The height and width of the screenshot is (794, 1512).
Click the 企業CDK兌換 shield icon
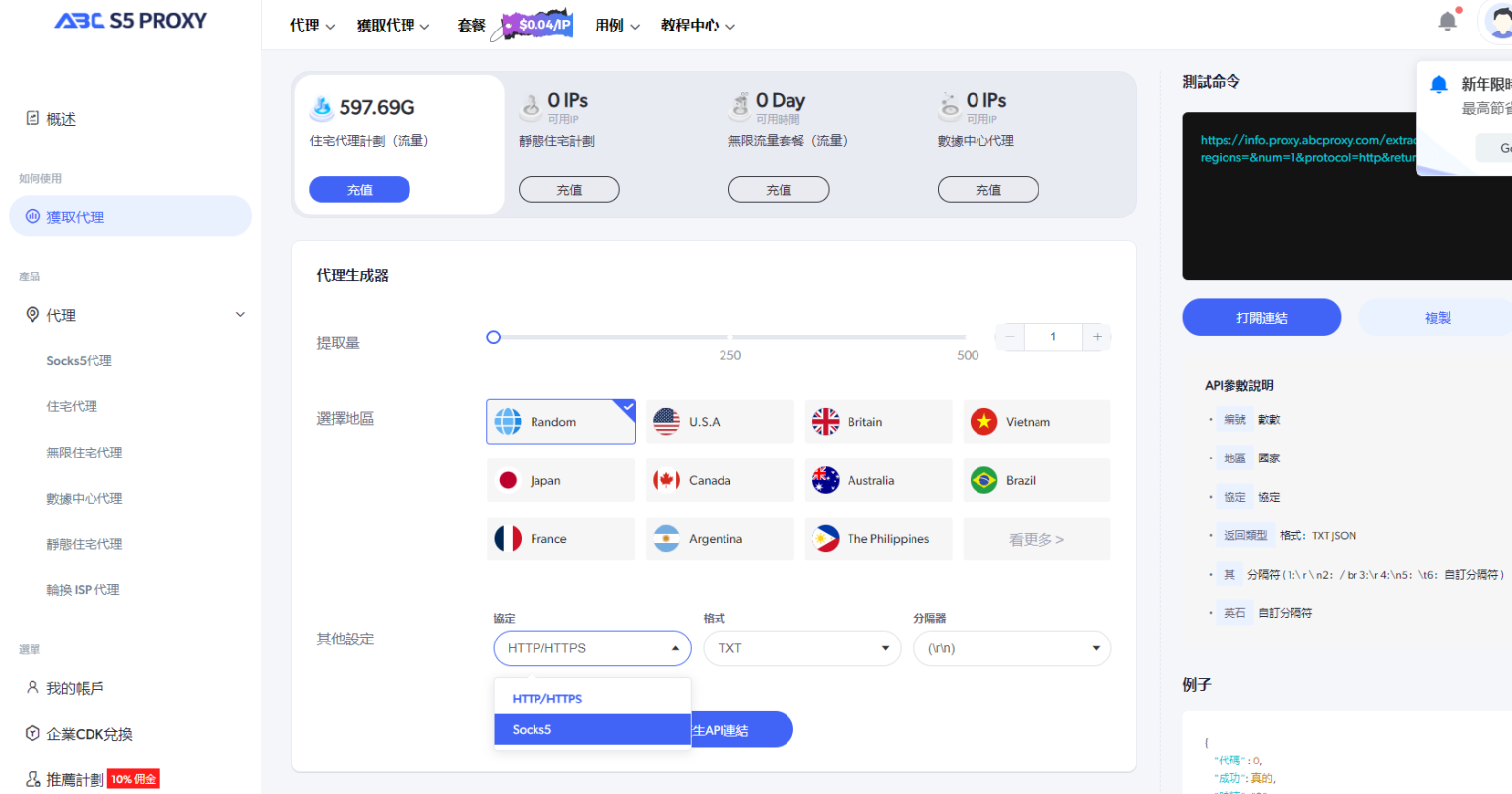pyautogui.click(x=32, y=733)
